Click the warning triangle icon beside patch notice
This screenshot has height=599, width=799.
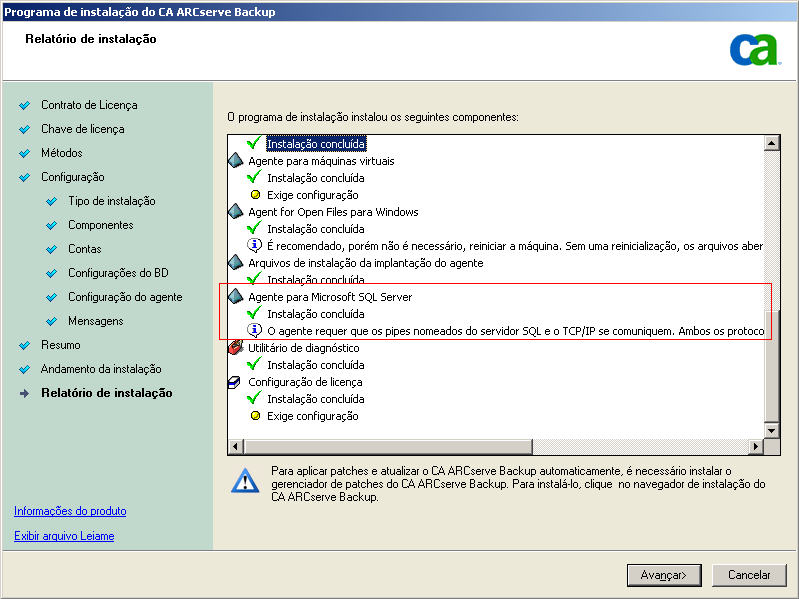(x=245, y=480)
